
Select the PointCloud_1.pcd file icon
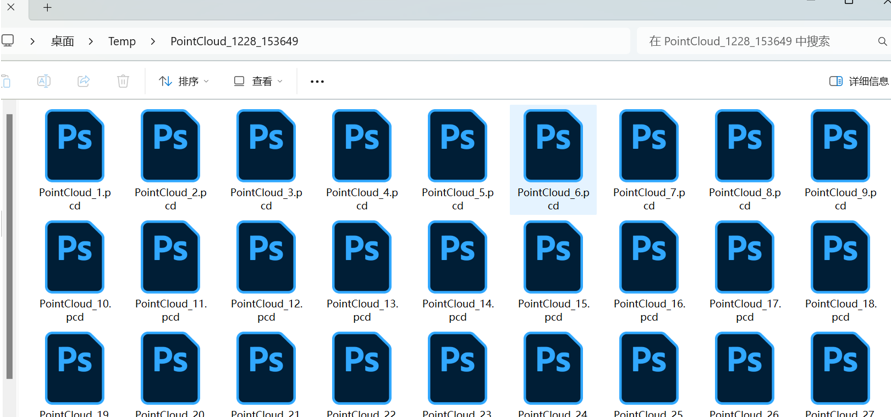click(x=75, y=146)
